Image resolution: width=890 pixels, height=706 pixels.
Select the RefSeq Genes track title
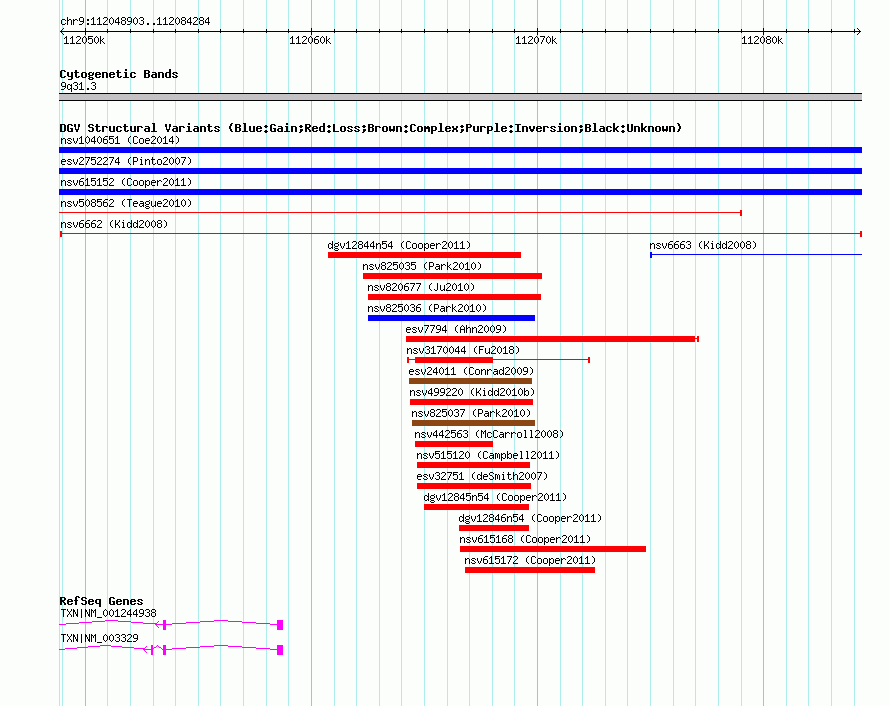(x=102, y=601)
